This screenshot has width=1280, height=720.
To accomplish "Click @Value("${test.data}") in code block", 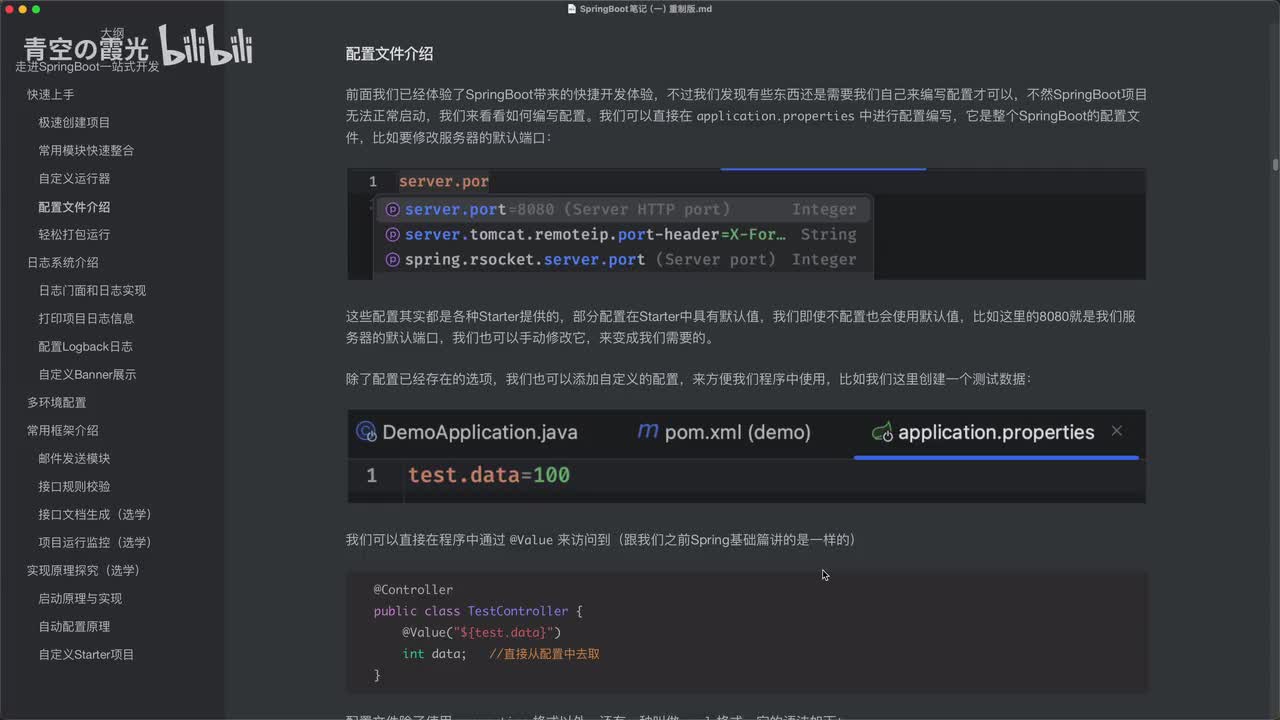I will pos(482,633).
